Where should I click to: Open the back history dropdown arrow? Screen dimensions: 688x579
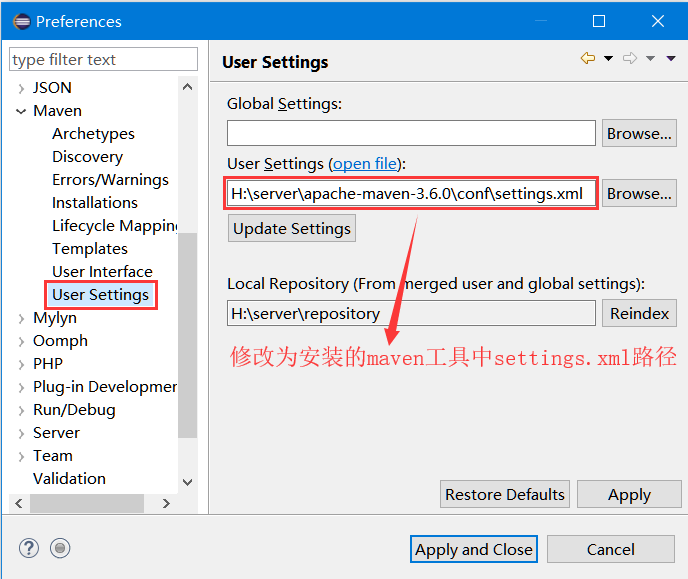(609, 58)
